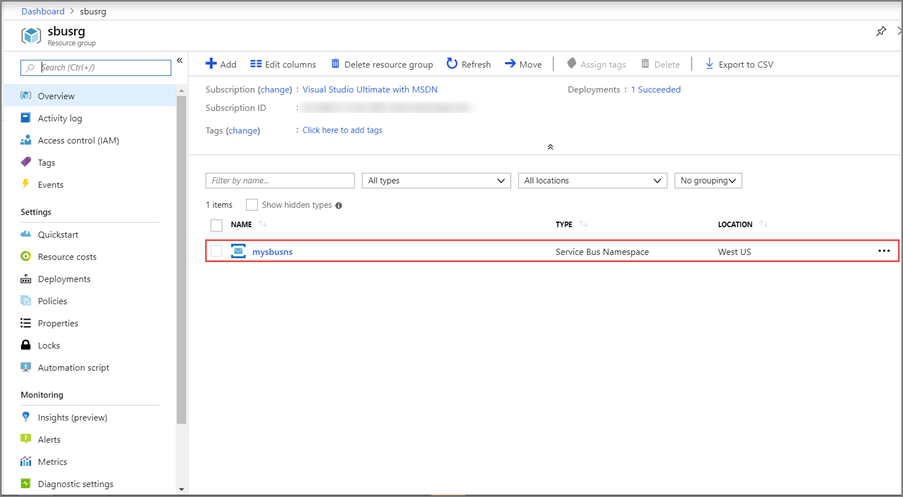This screenshot has height=497, width=903.
Task: Click the 'Click here to add tags' link
Action: (x=342, y=130)
